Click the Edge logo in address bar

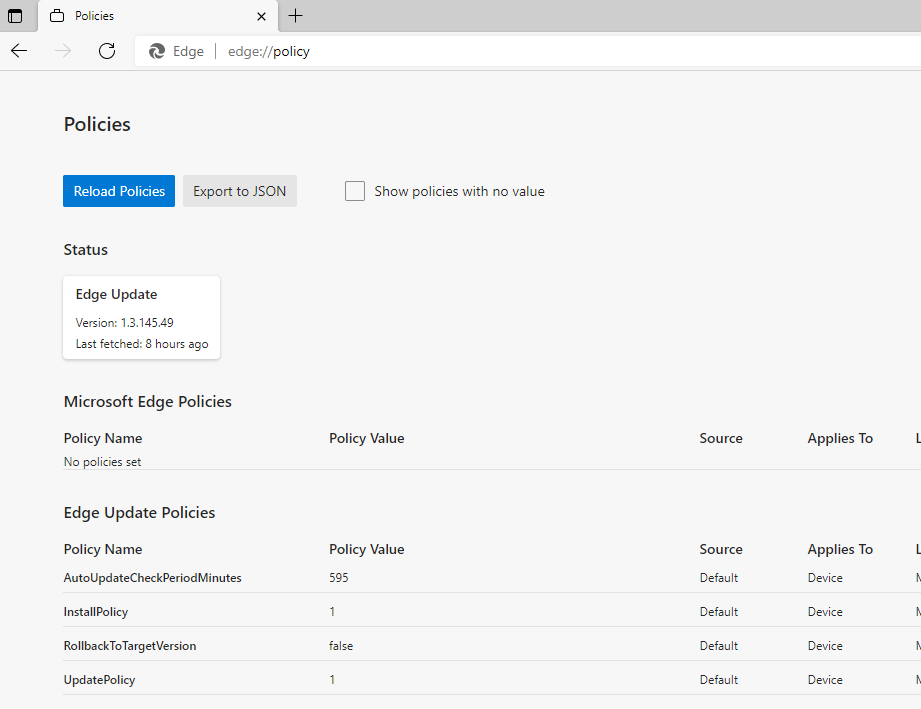tap(157, 51)
